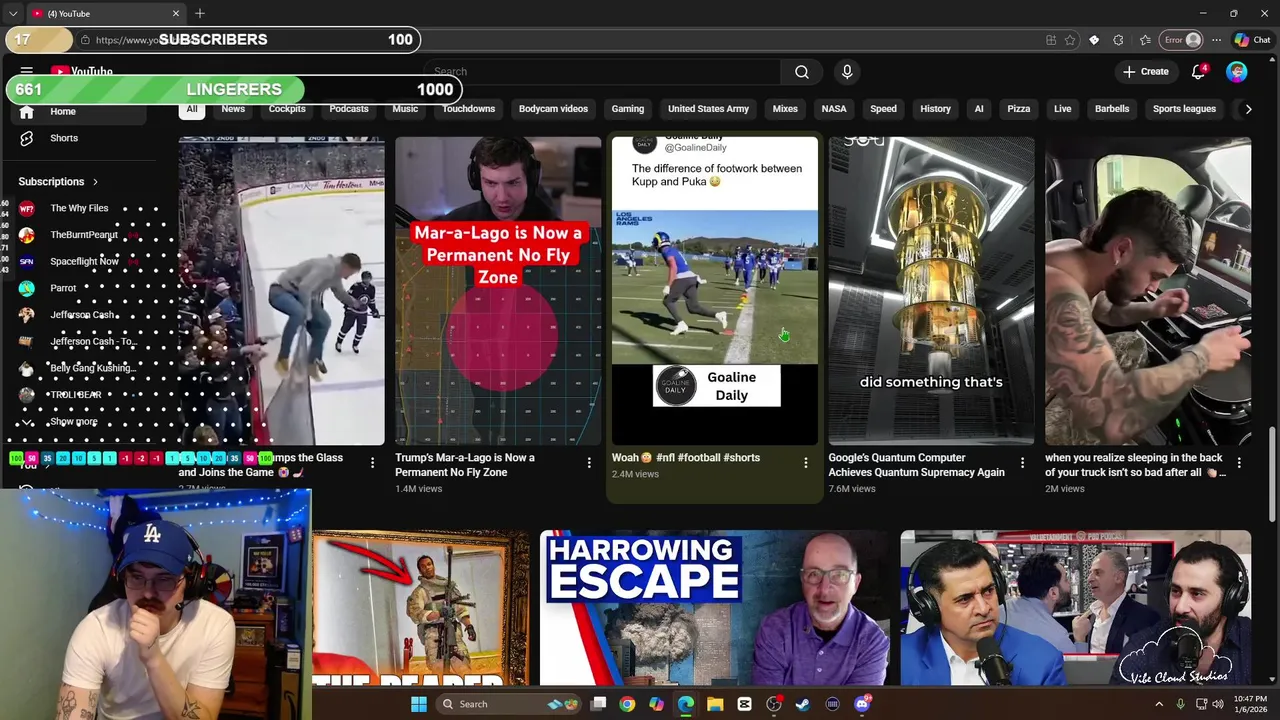
Task: Open Windows Start menu
Action: coord(418,704)
